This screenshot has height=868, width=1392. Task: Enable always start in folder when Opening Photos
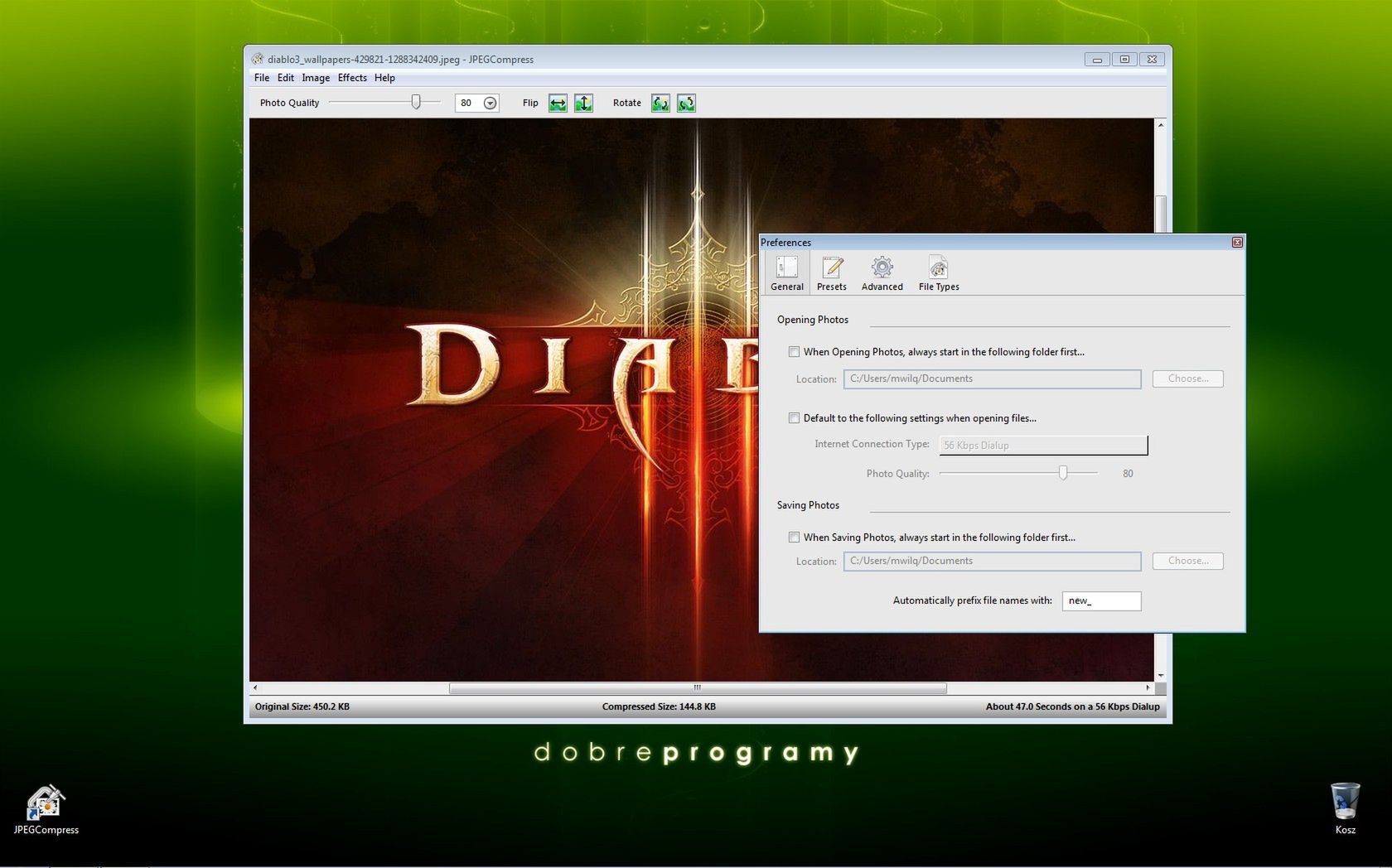(x=794, y=352)
